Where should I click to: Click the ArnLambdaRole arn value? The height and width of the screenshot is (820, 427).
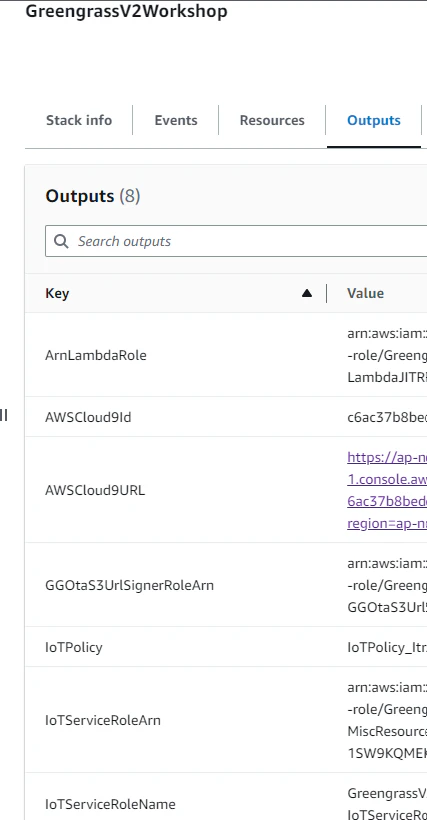point(387,356)
